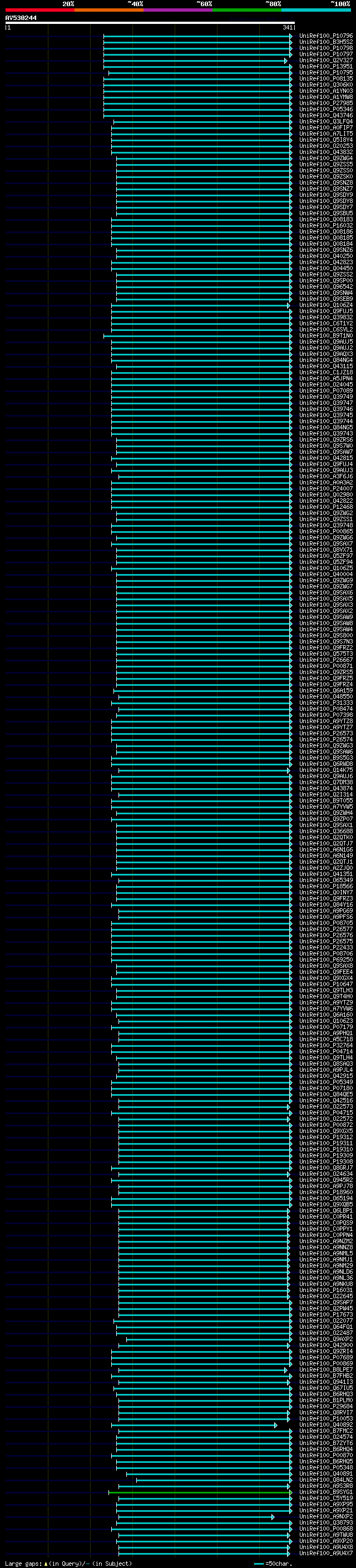356x1568 pixels.
Task: Select hit UniRef100_P16032
Action: (x=326, y=225)
